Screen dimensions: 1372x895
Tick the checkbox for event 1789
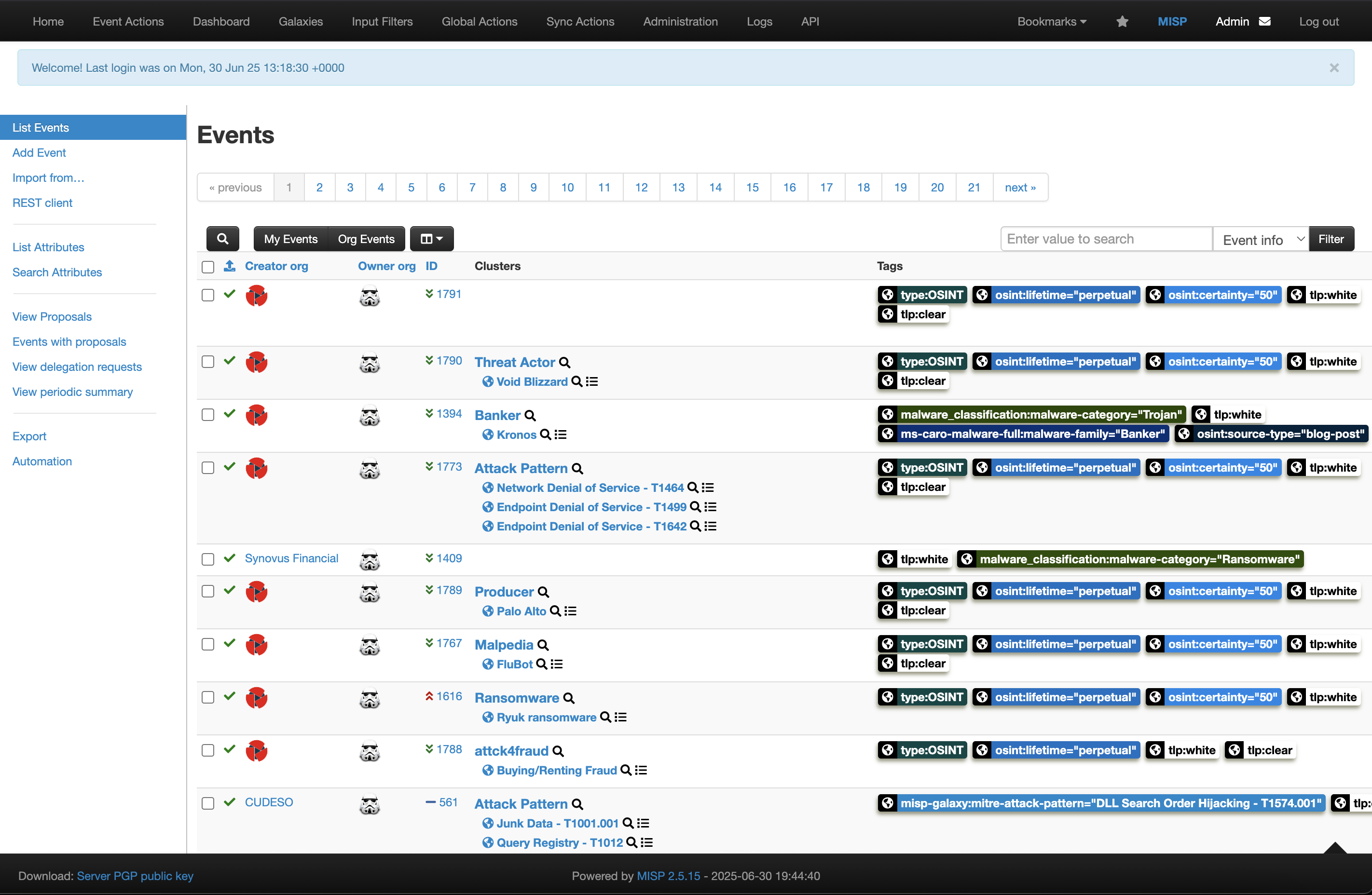(x=208, y=591)
